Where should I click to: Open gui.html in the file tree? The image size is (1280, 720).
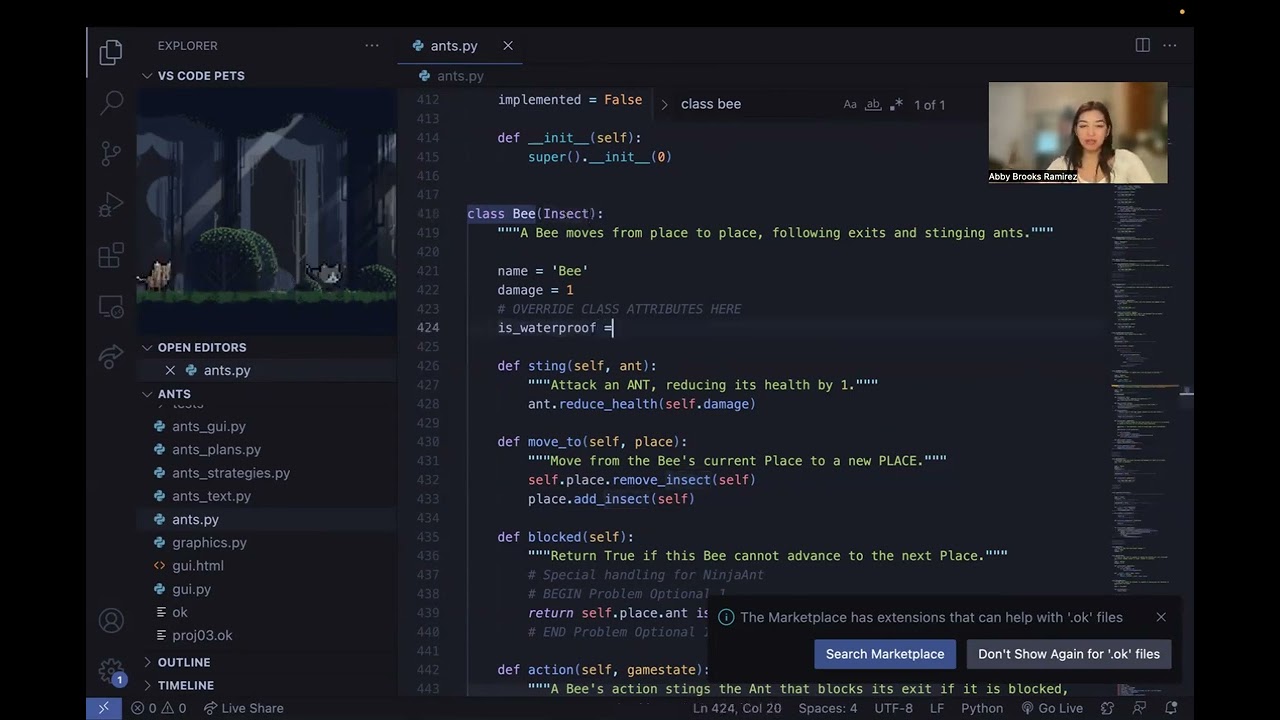pos(198,566)
